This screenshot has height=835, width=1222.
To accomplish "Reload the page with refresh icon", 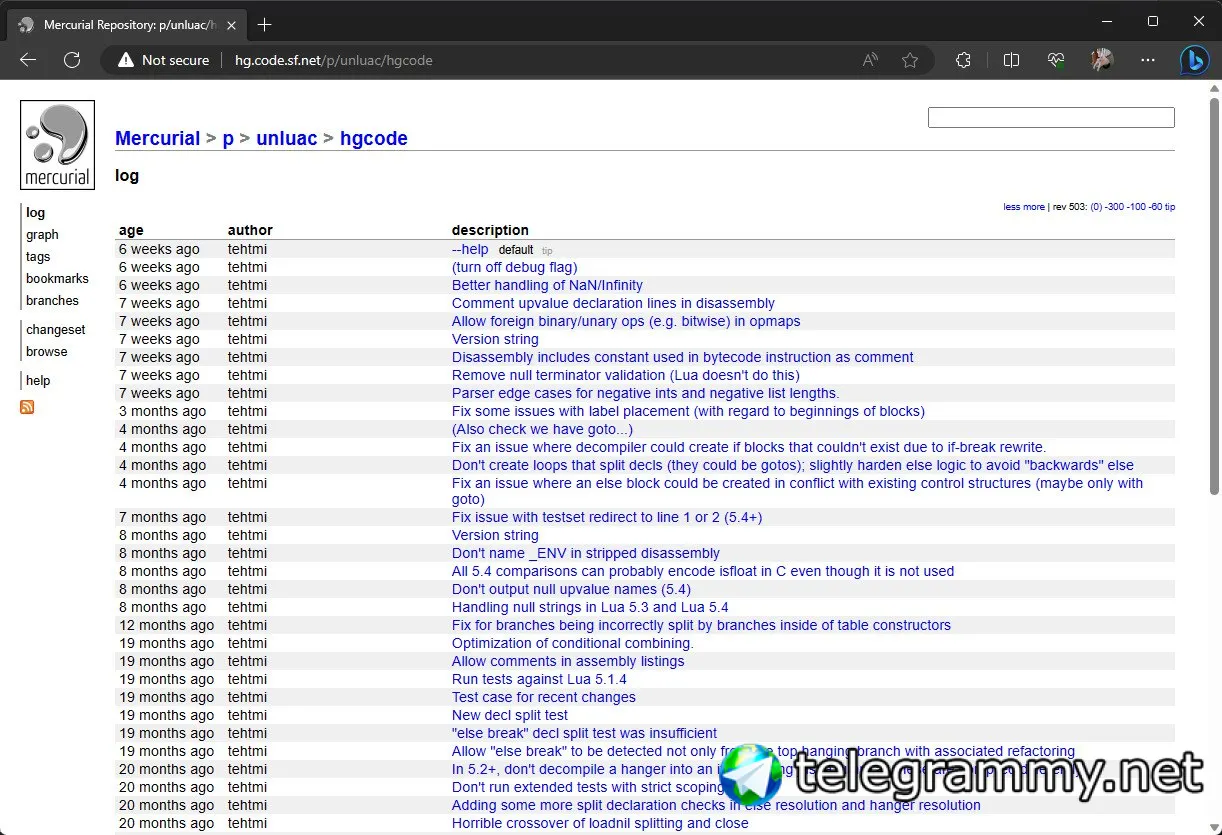I will [x=72, y=60].
